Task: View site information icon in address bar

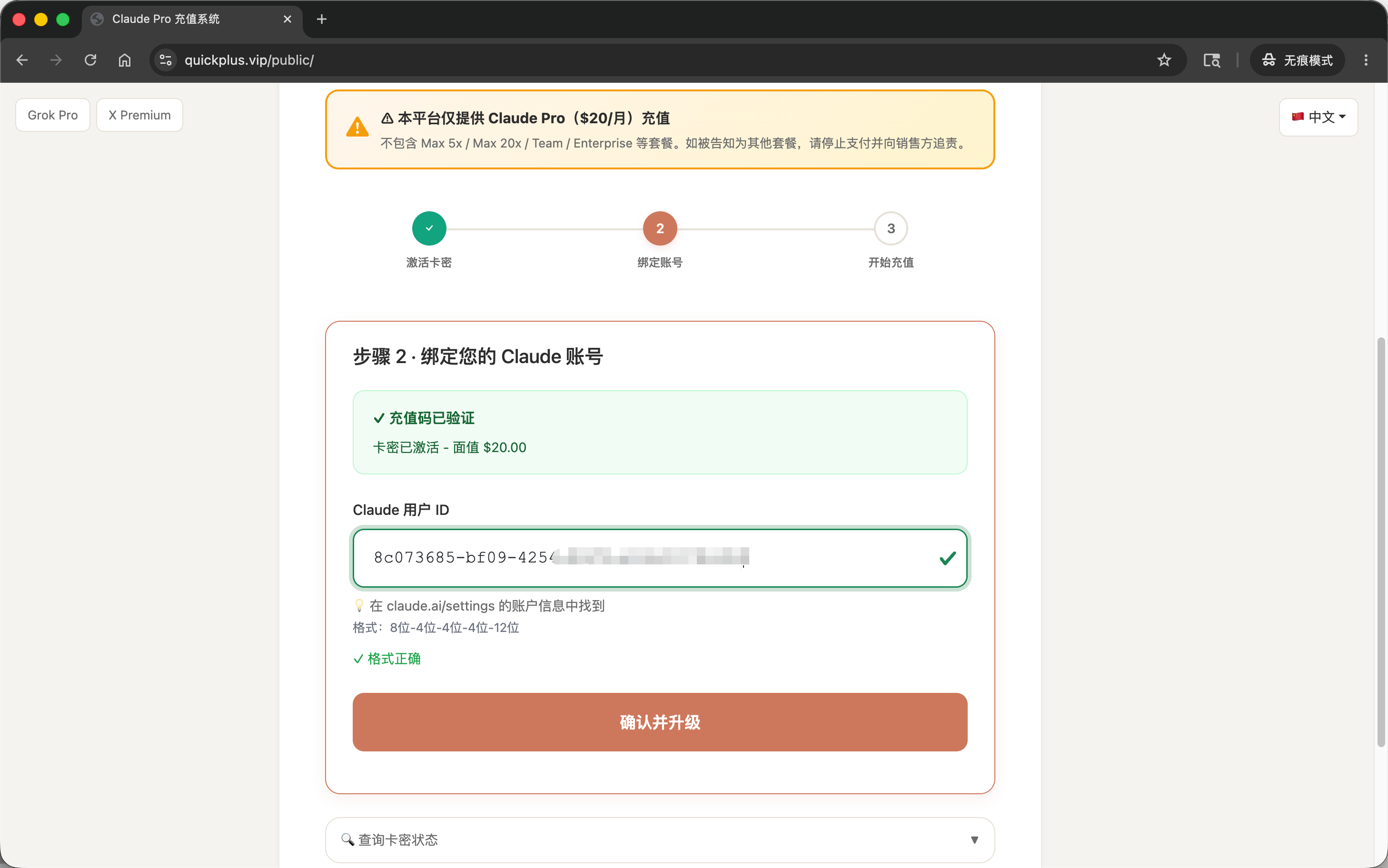Action: pyautogui.click(x=166, y=59)
